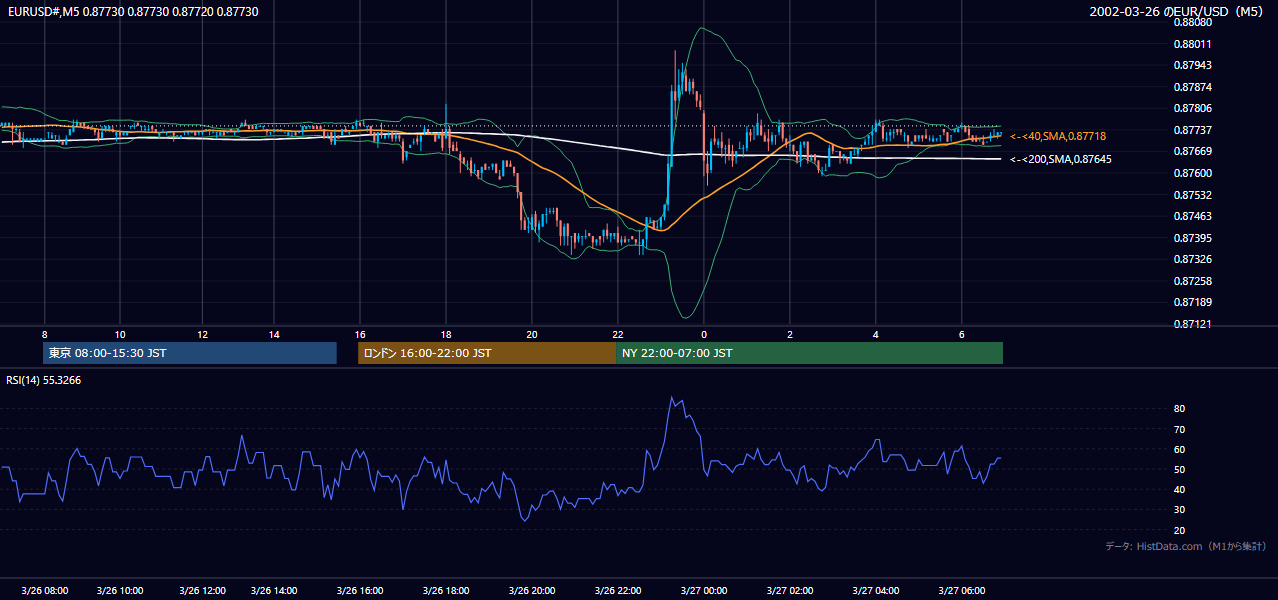Click RSI axis level 80
This screenshot has height=600, width=1278.
1180,409
